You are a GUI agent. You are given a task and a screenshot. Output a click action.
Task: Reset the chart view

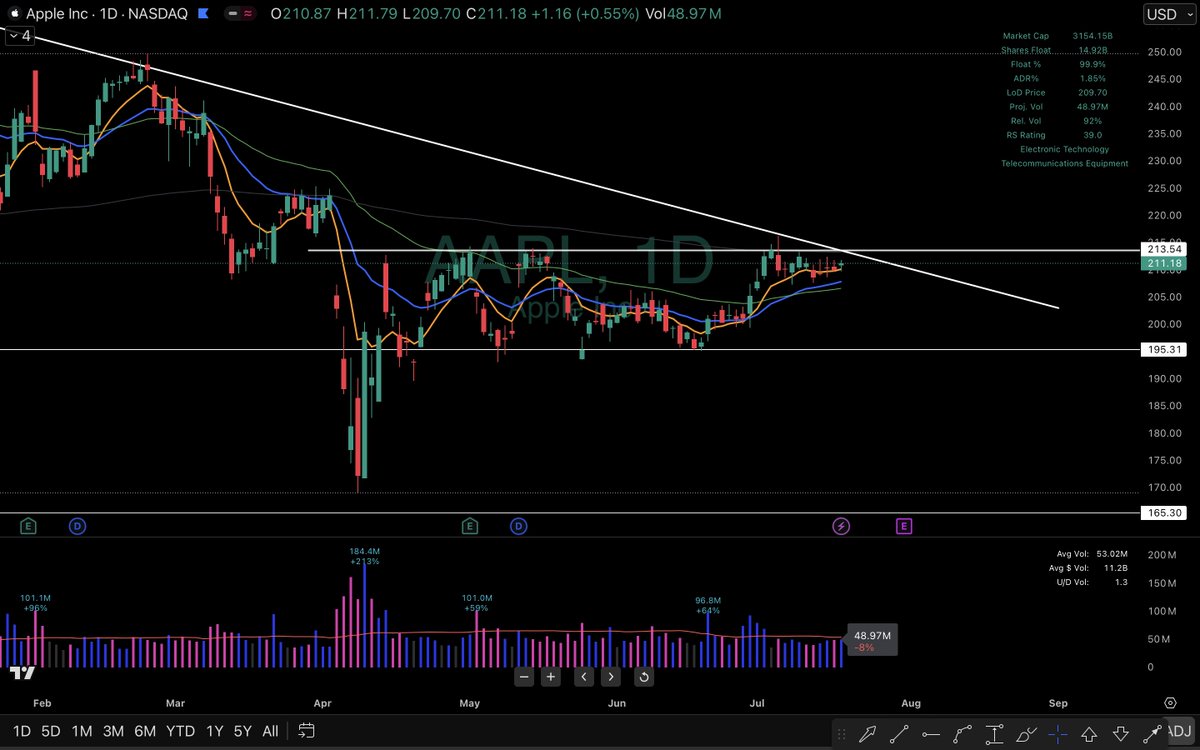644,677
